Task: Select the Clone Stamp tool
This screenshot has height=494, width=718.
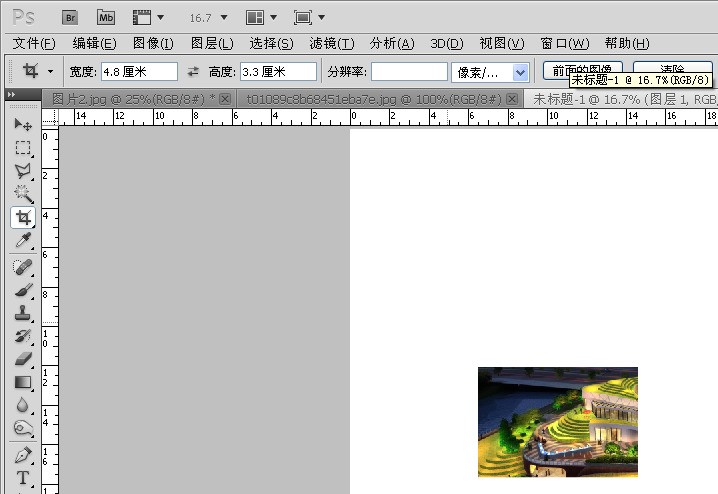Action: pos(23,313)
